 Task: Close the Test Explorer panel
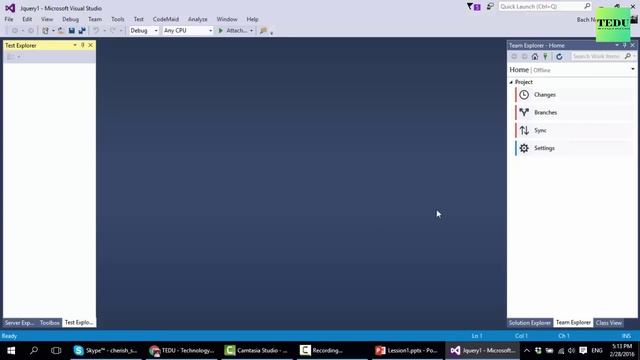[91, 45]
